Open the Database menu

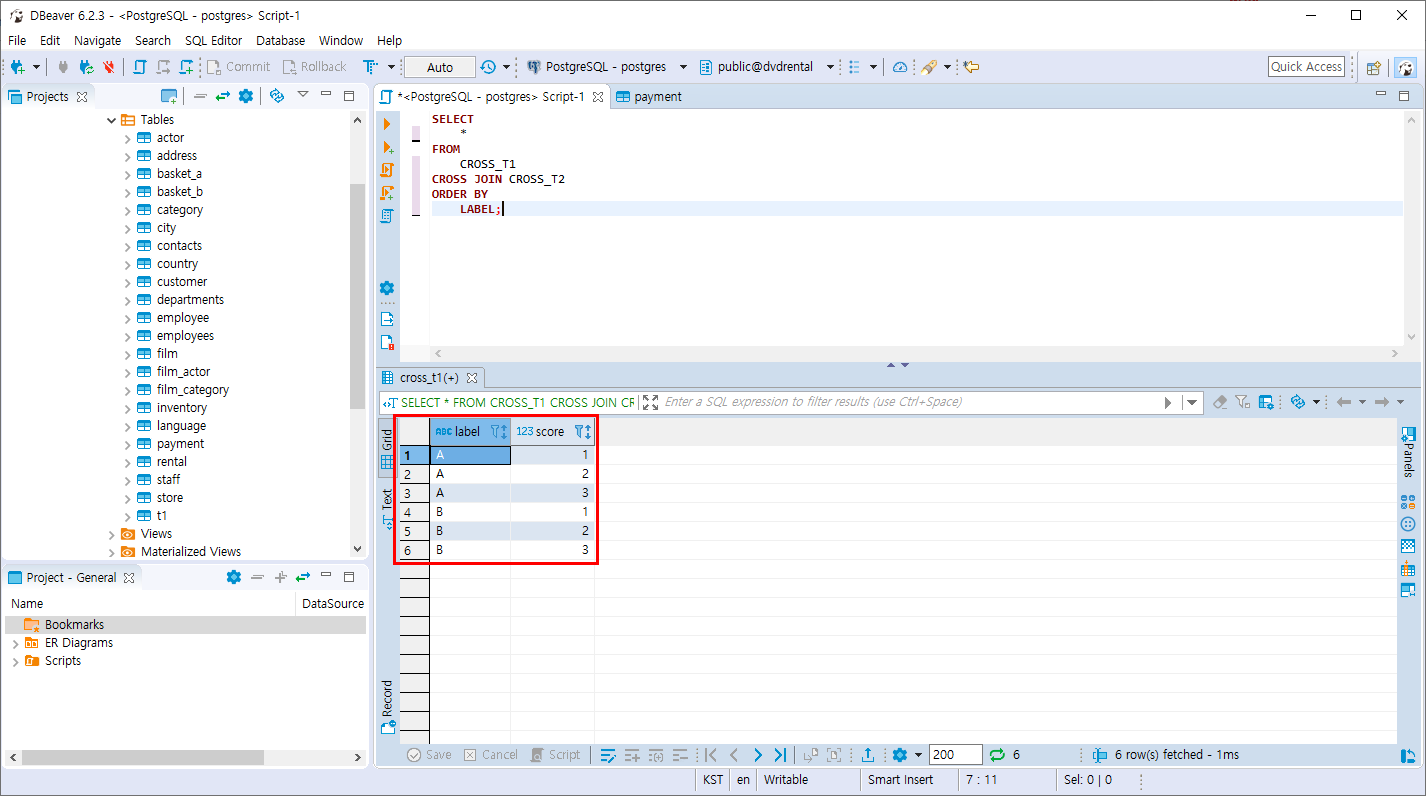[280, 40]
